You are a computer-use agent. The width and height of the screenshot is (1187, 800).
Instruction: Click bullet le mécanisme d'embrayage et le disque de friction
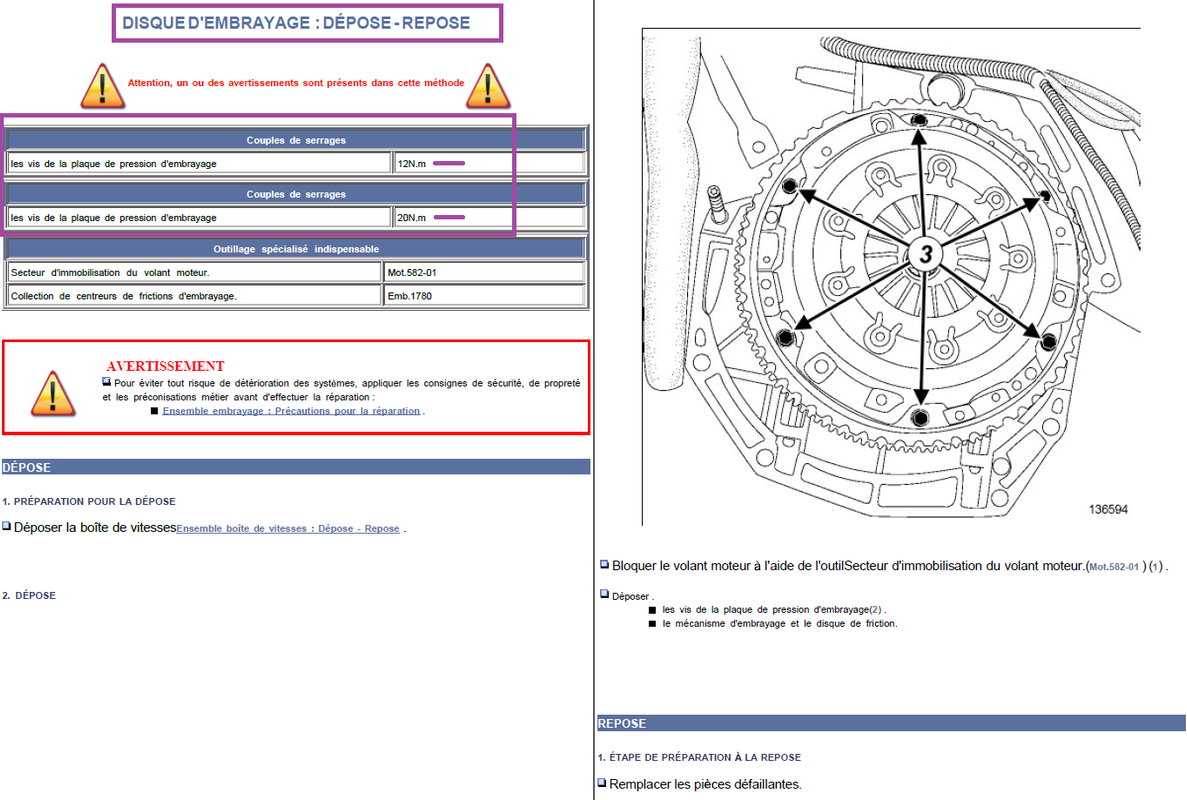pyautogui.click(x=780, y=624)
